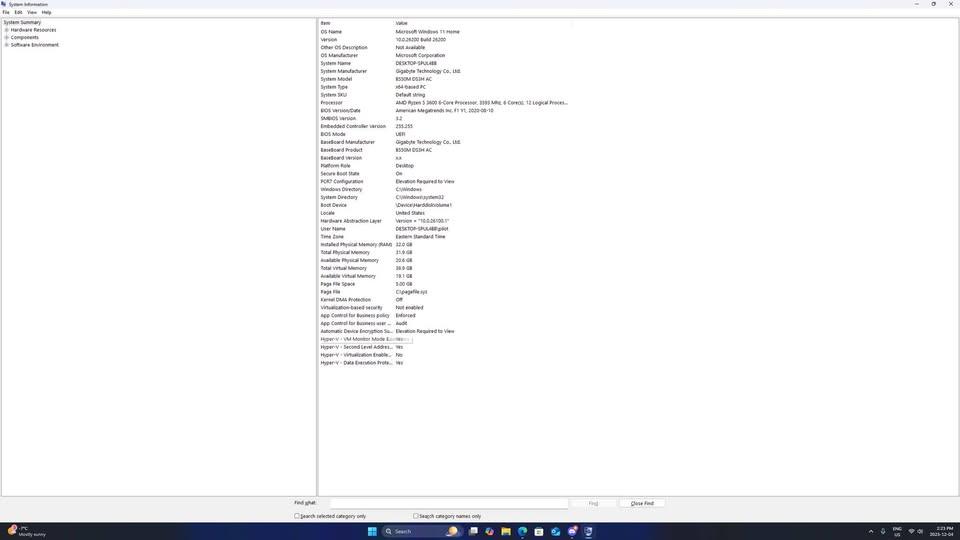Viewport: 960px width, 540px height.
Task: Select the Version row
Action: [x=445, y=40]
